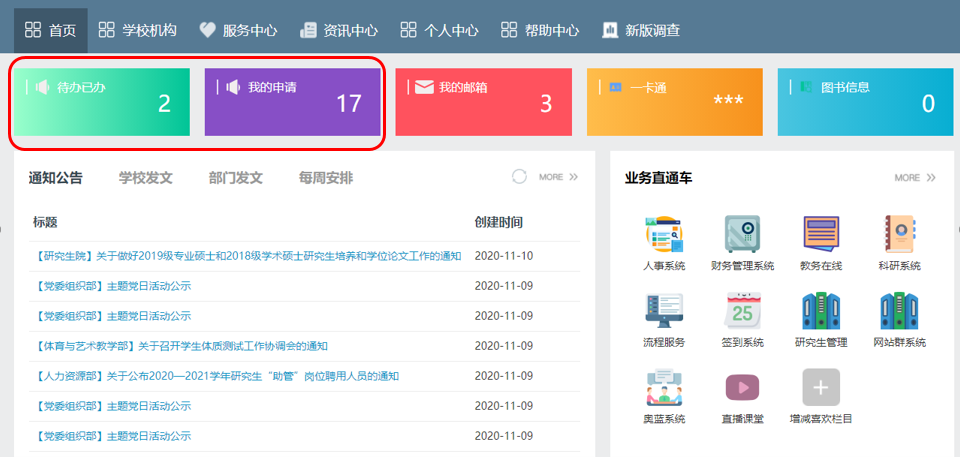Open the 研究生管理 binders icon
Viewport: 960px width, 457px height.
(x=821, y=311)
